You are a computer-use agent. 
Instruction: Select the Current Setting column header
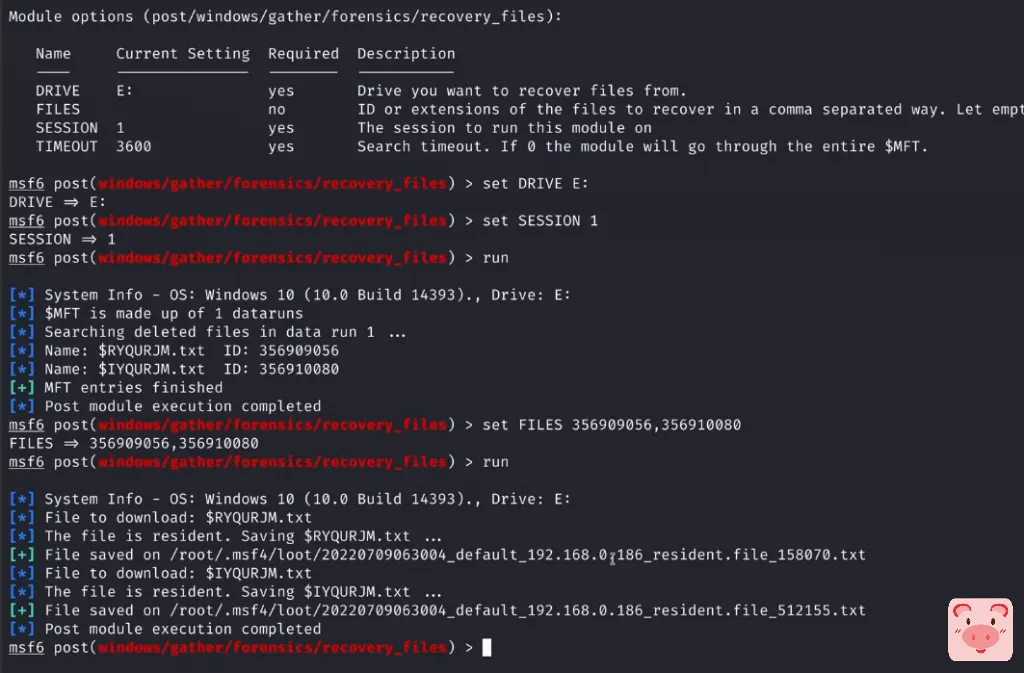pos(182,54)
